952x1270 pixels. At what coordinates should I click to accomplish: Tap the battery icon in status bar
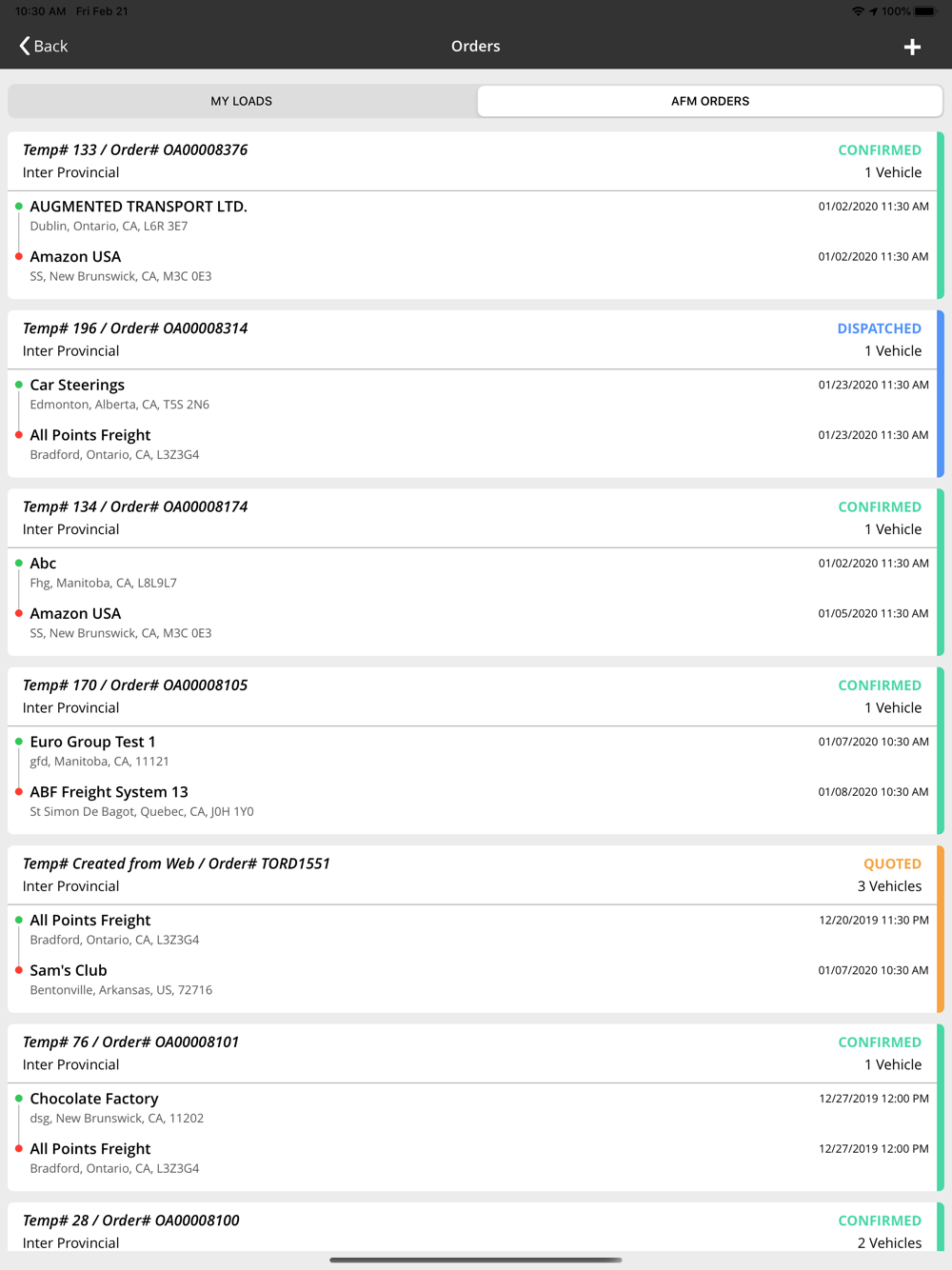coord(925,11)
